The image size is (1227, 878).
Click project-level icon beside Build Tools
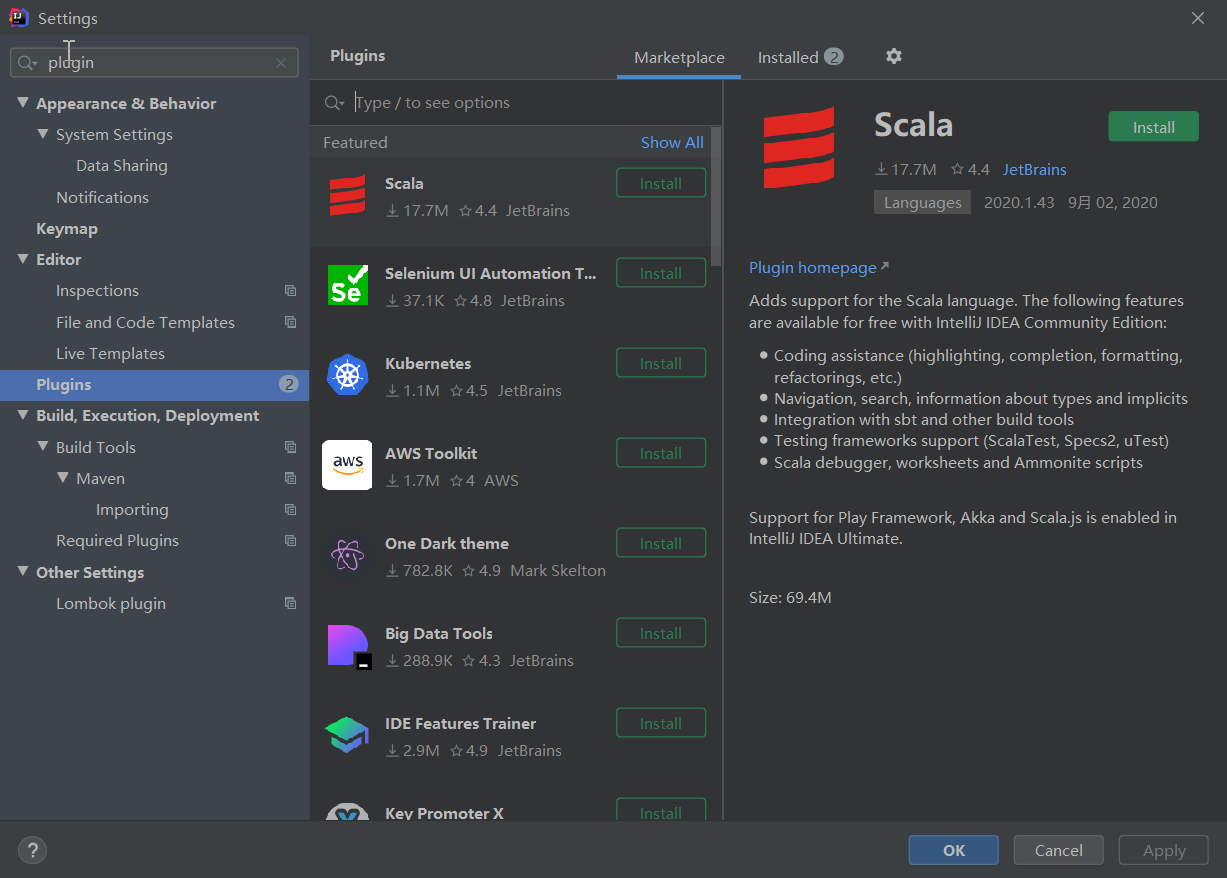[290, 447]
